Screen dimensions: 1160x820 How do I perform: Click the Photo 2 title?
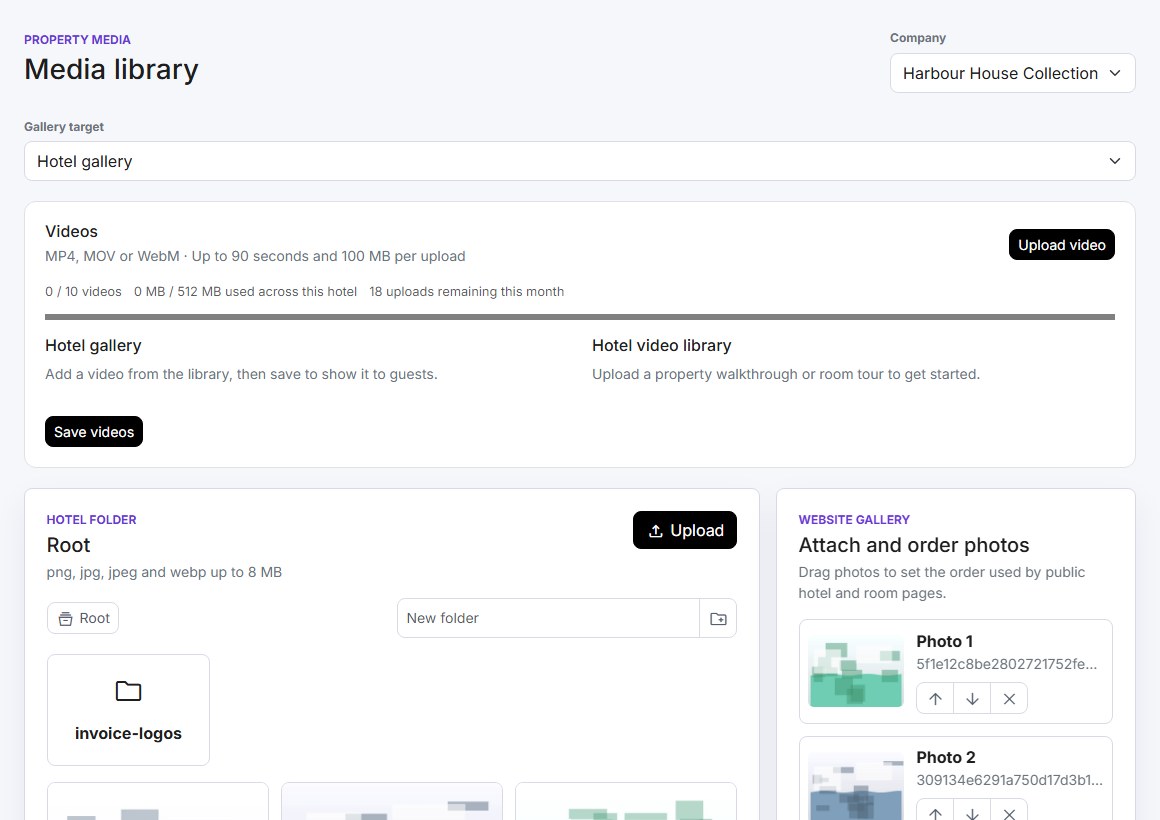(x=946, y=757)
